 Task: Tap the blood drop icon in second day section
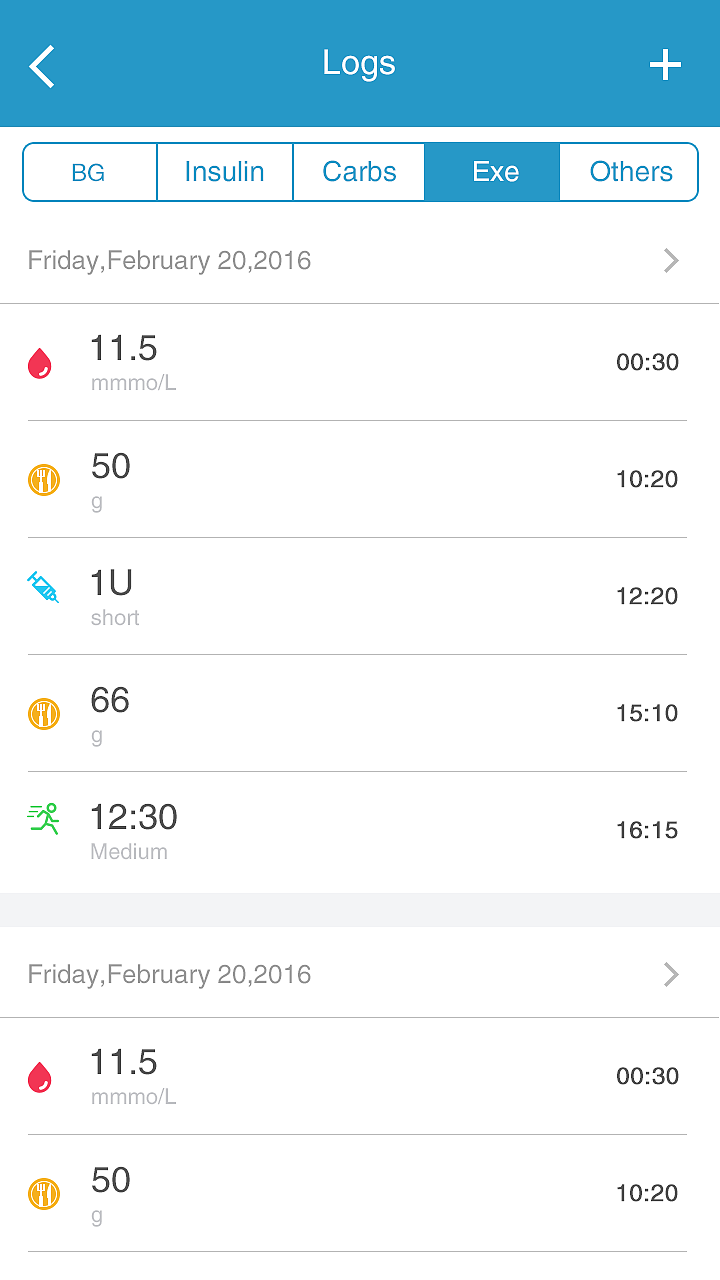click(40, 1077)
